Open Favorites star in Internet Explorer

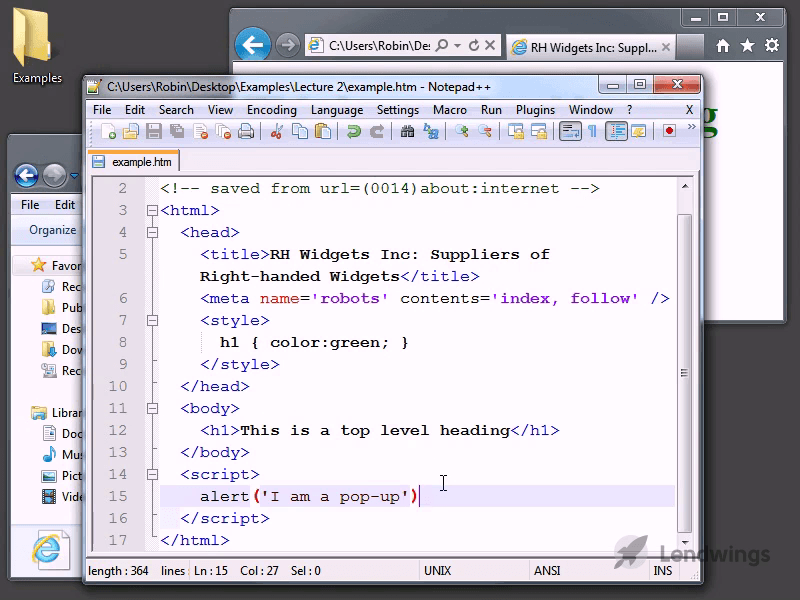pyautogui.click(x=747, y=45)
